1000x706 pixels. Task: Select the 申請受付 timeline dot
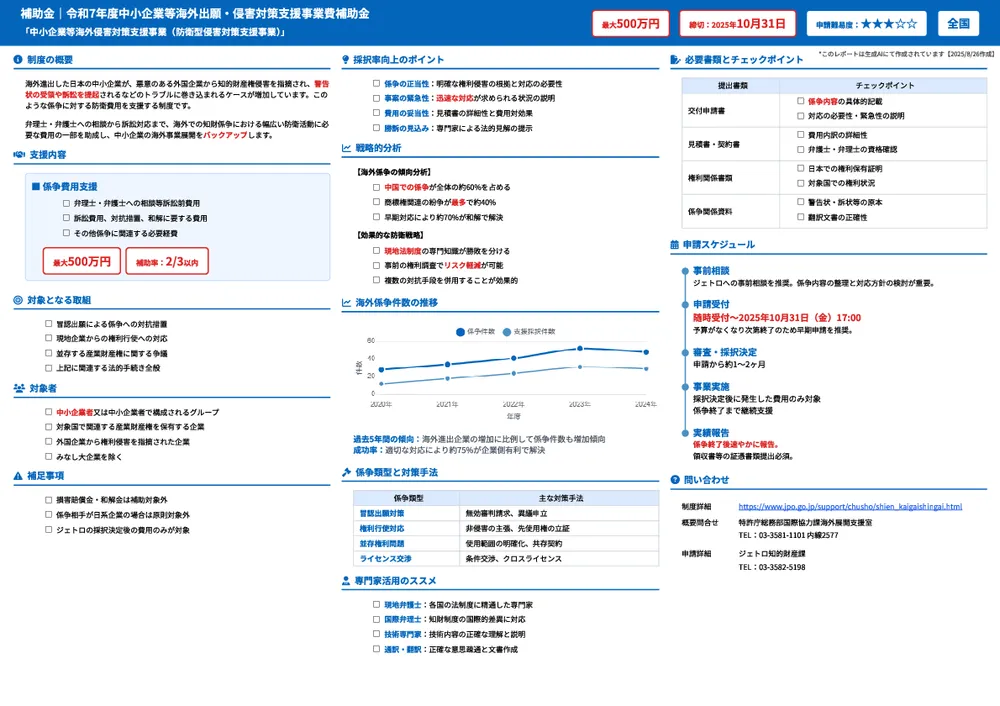point(685,305)
